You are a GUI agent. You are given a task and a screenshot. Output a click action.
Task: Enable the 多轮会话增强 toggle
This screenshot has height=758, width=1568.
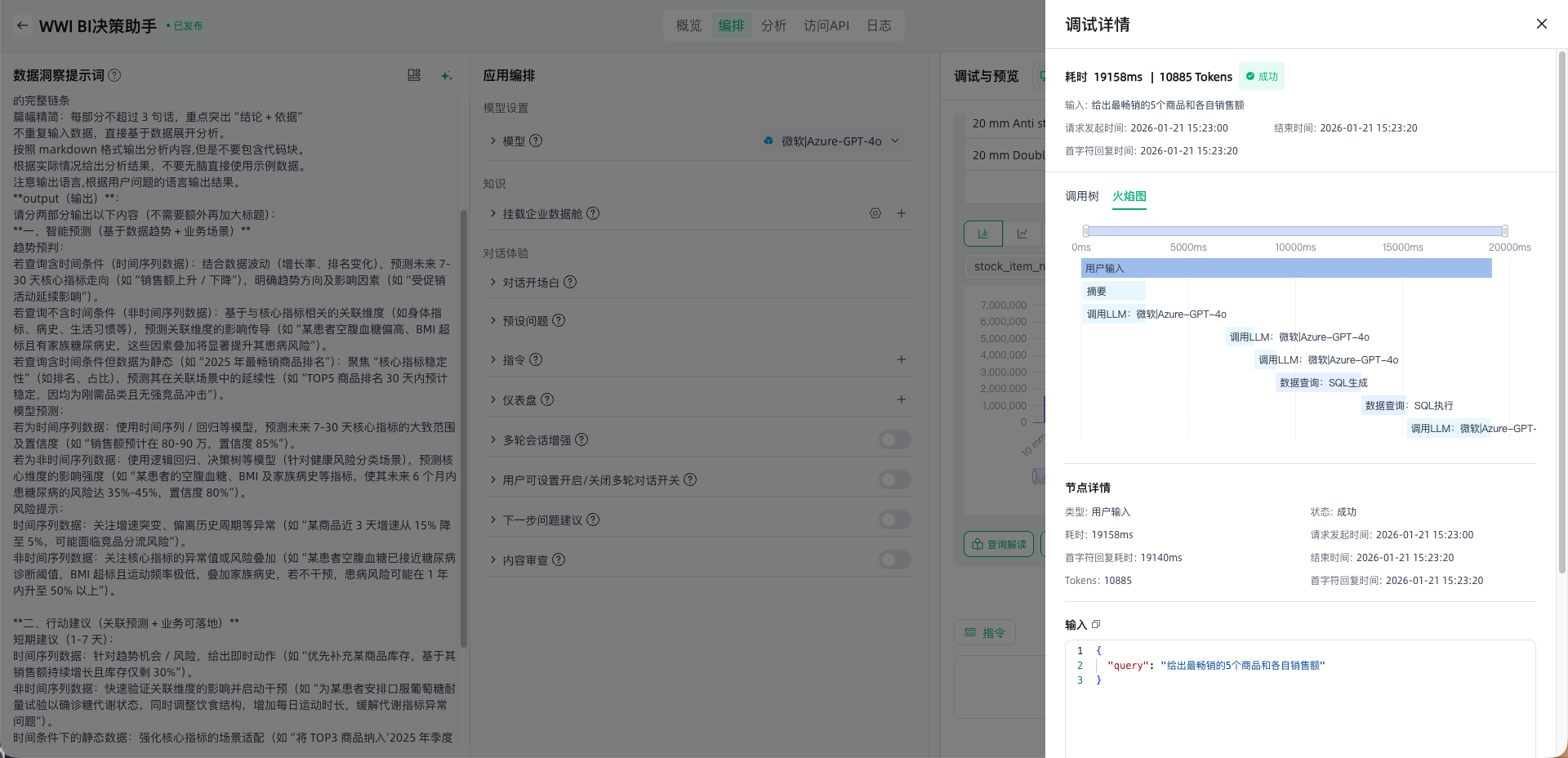pos(894,439)
